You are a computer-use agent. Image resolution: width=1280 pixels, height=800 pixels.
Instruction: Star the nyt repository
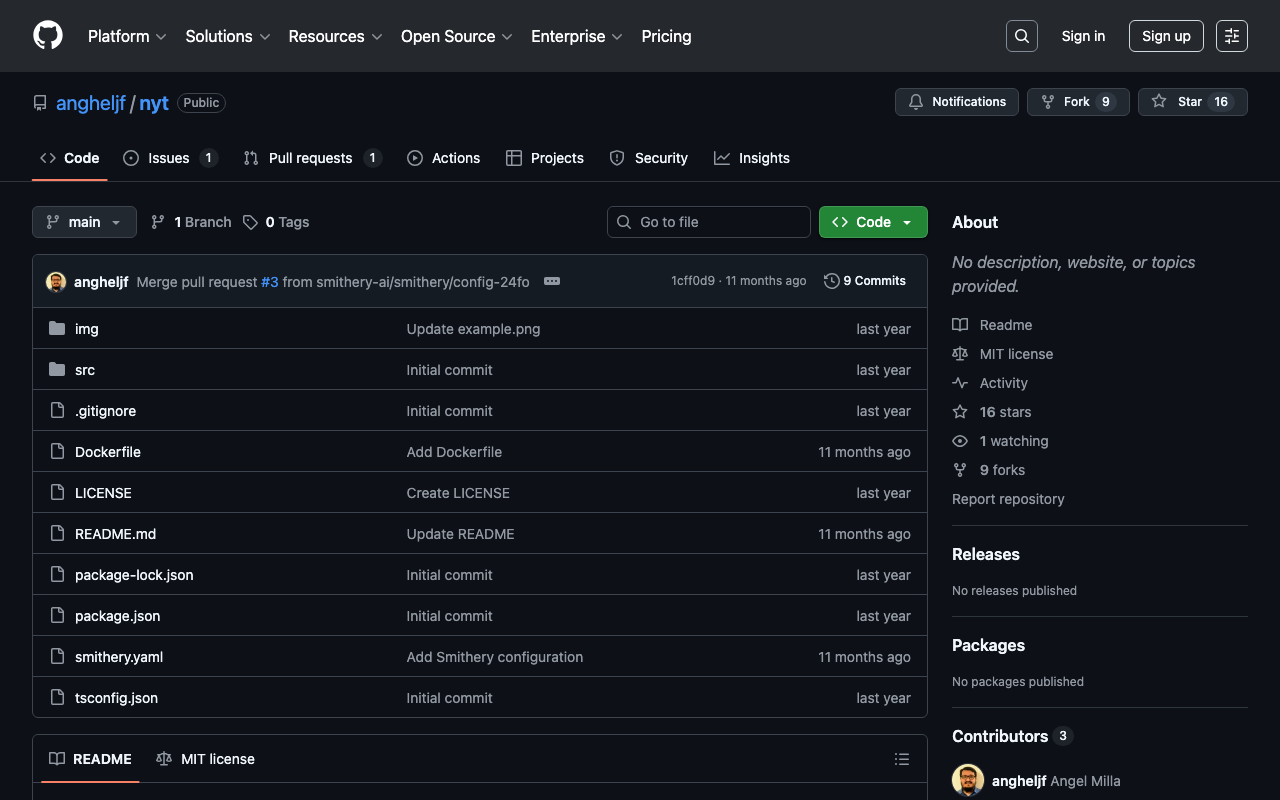click(x=1192, y=102)
